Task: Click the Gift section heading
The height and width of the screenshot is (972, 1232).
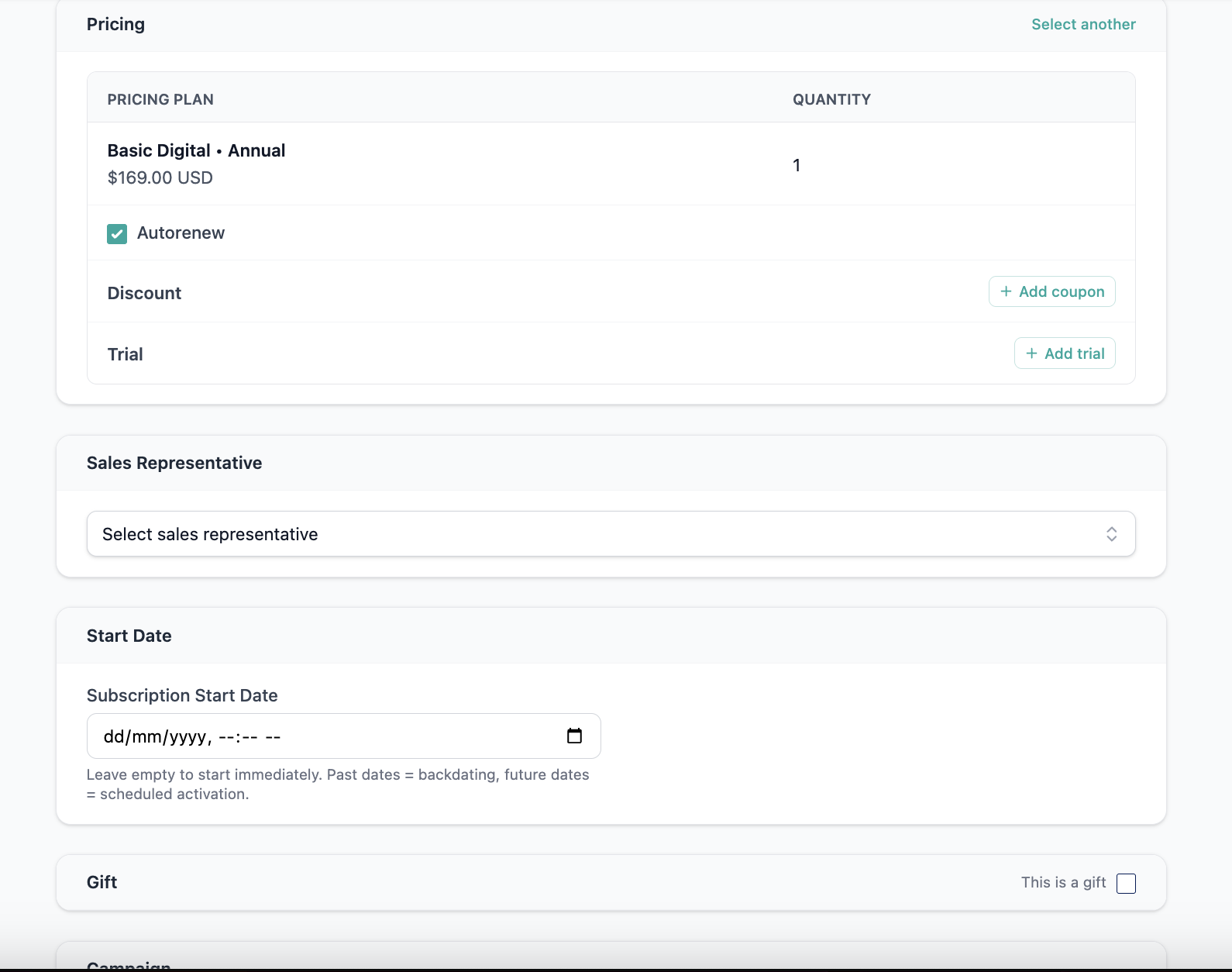Action: coord(102,882)
